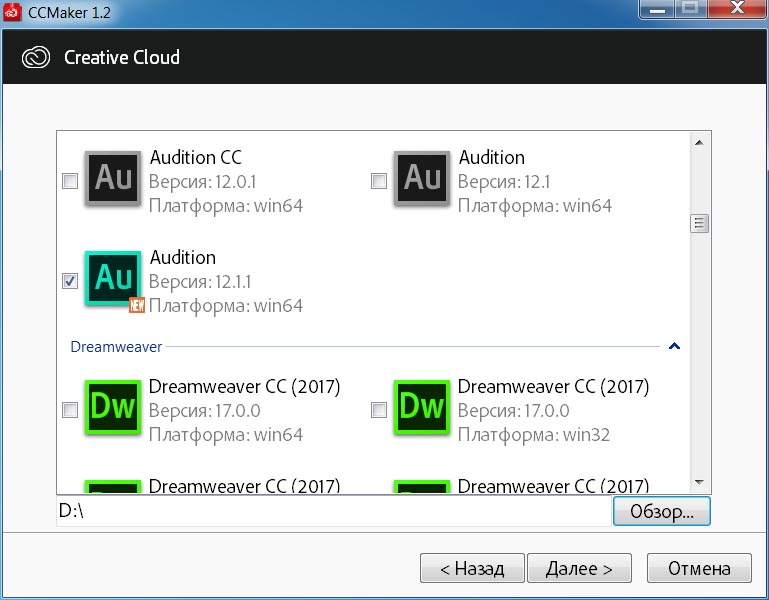Image resolution: width=769 pixels, height=600 pixels.
Task: Click the Версия: 12.1.1 text
Action: 200,282
